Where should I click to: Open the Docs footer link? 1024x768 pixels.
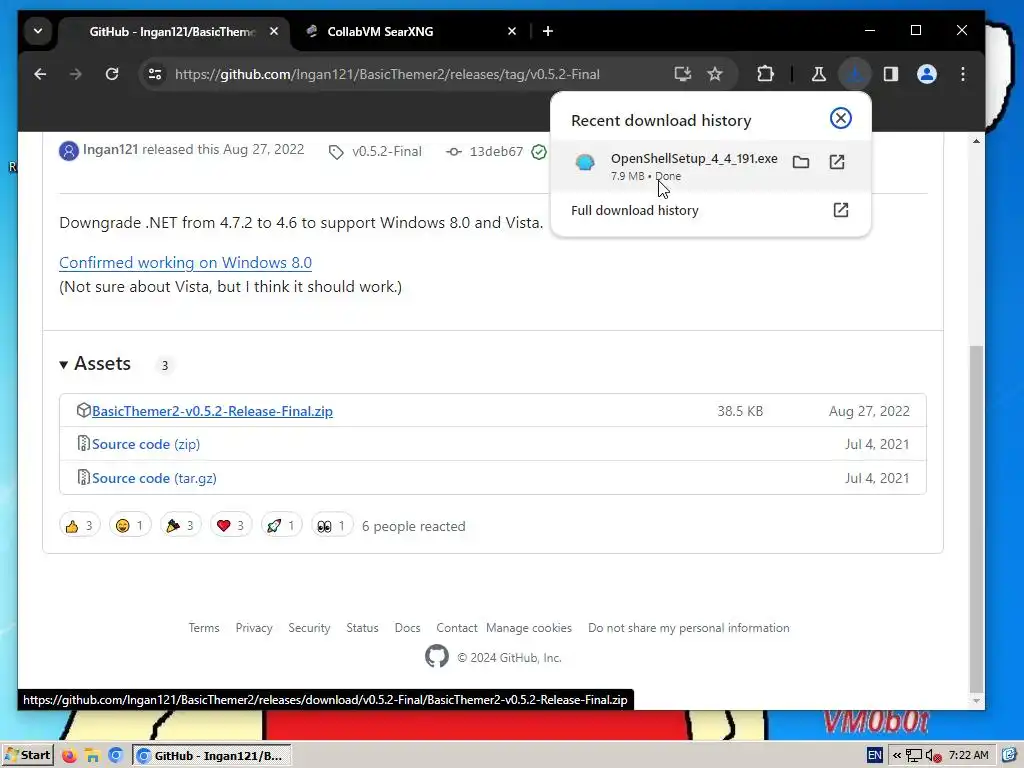click(x=408, y=628)
